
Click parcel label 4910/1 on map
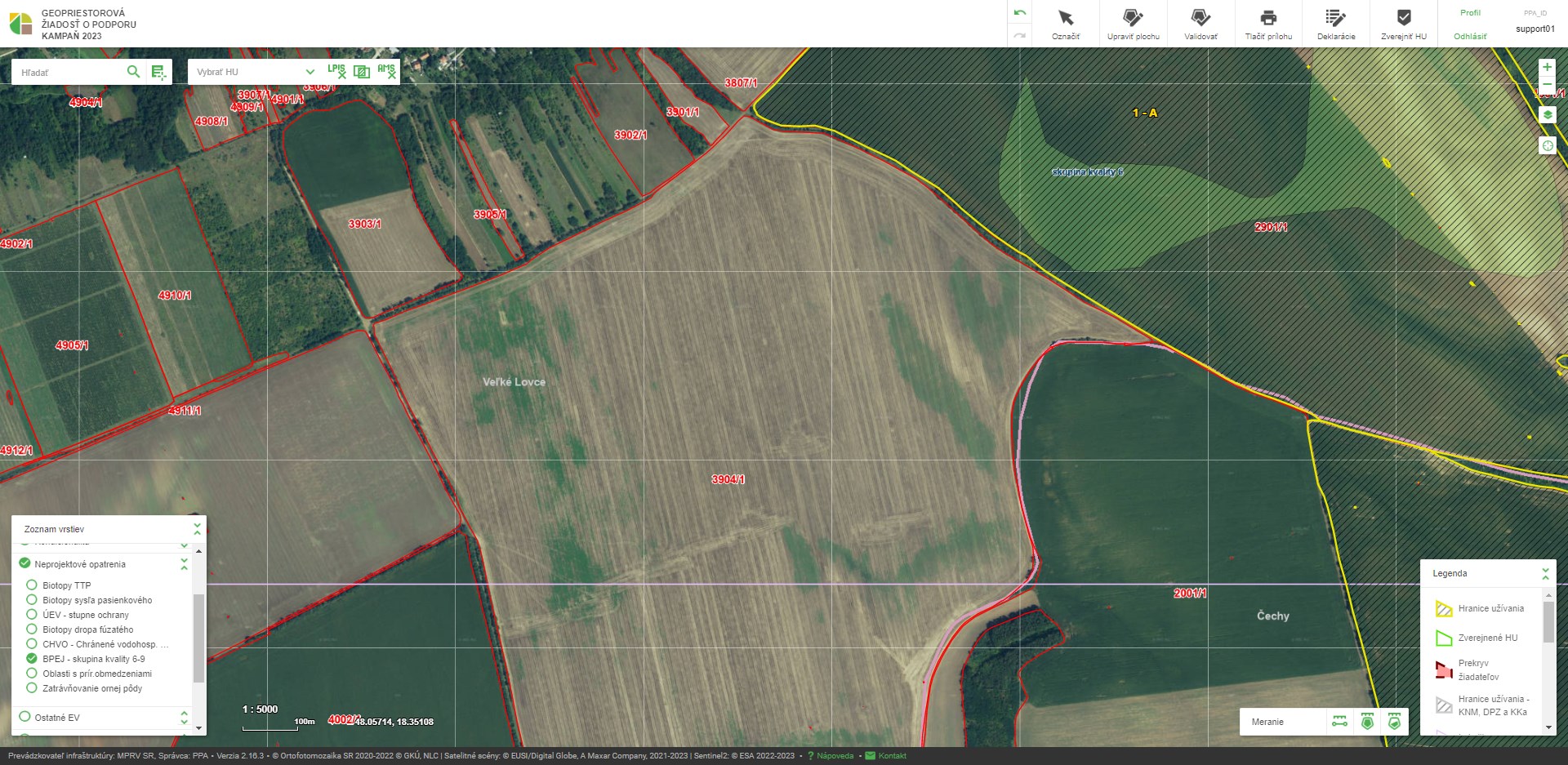click(175, 295)
